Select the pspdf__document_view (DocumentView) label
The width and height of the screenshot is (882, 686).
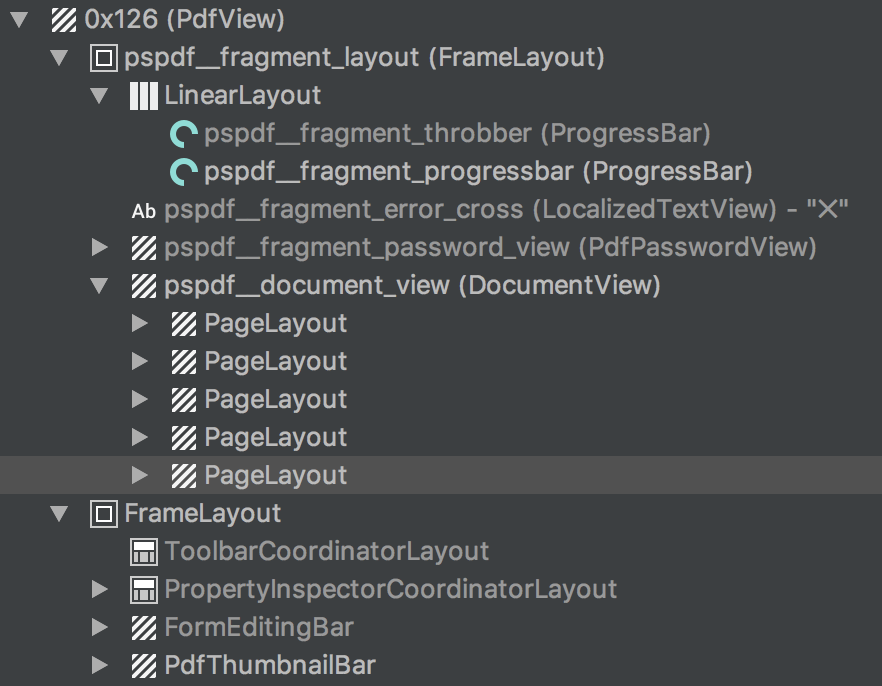(412, 286)
